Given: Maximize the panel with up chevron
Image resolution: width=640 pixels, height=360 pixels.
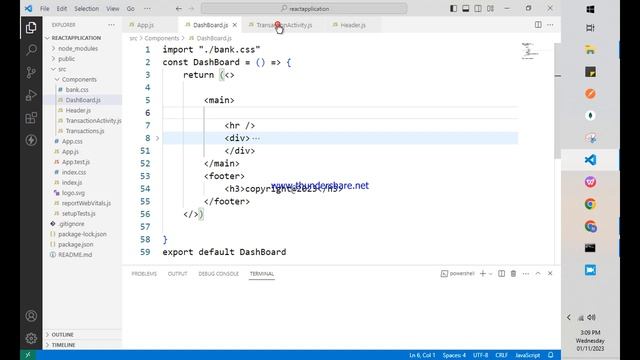Looking at the screenshot, I should tap(538, 273).
